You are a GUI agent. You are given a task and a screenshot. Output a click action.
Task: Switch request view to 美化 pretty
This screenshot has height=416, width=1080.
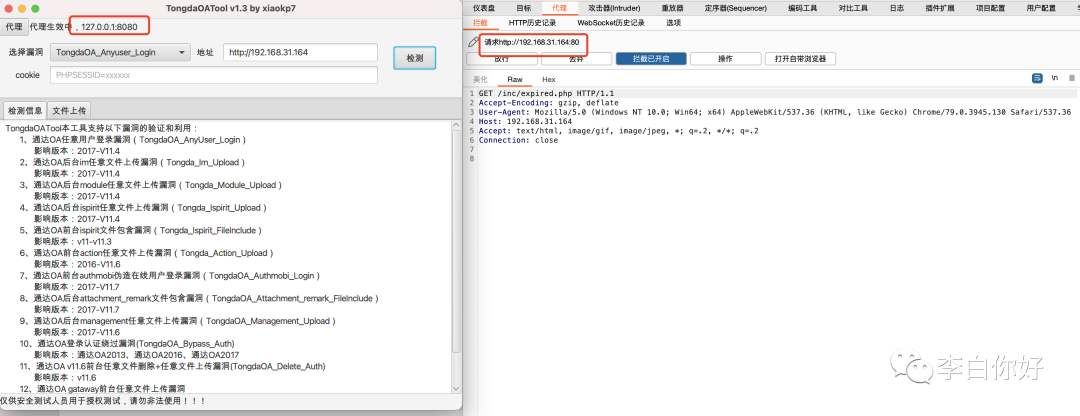(480, 80)
